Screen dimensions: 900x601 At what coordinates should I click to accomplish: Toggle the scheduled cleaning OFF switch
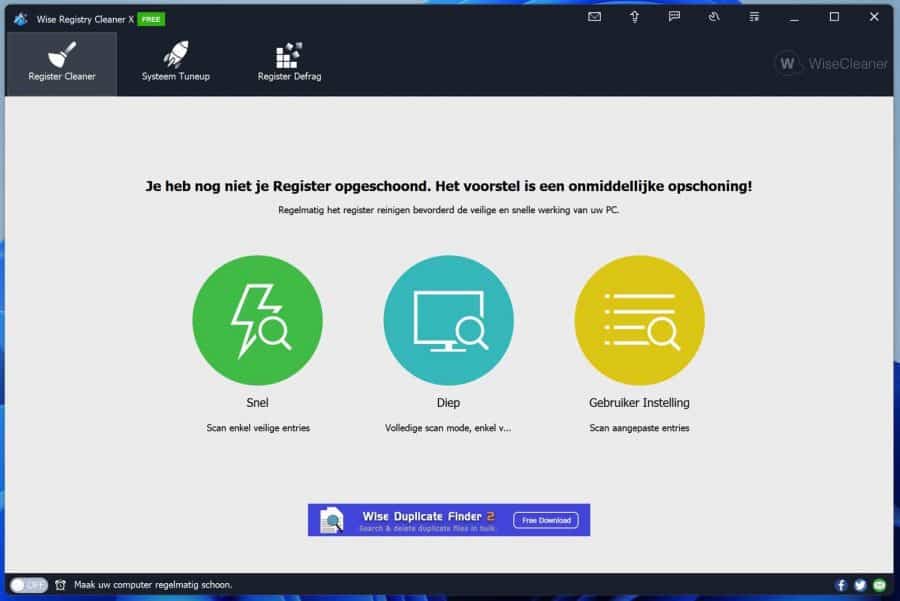point(28,585)
